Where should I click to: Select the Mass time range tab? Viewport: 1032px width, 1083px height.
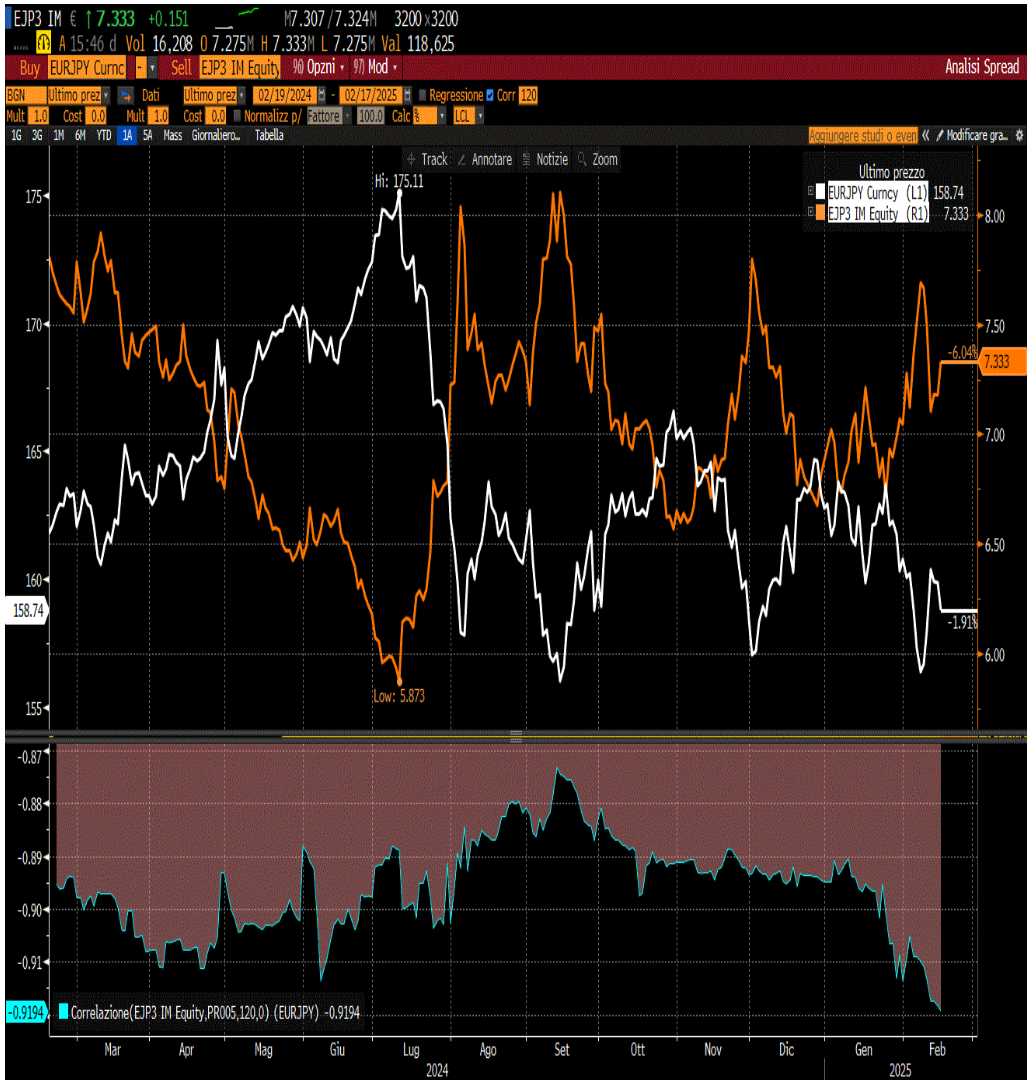click(173, 135)
